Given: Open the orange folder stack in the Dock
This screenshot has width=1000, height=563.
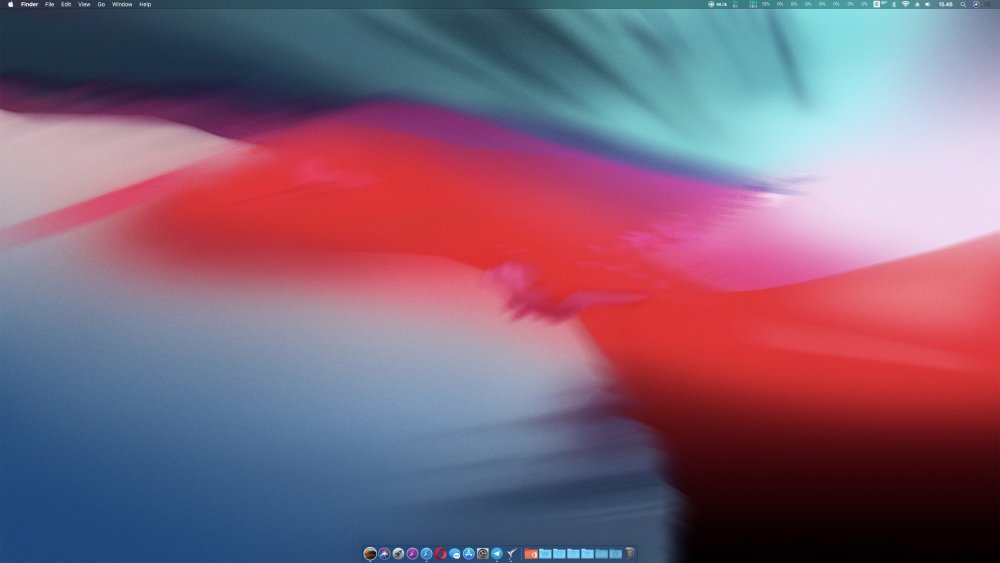Looking at the screenshot, I should [x=531, y=554].
